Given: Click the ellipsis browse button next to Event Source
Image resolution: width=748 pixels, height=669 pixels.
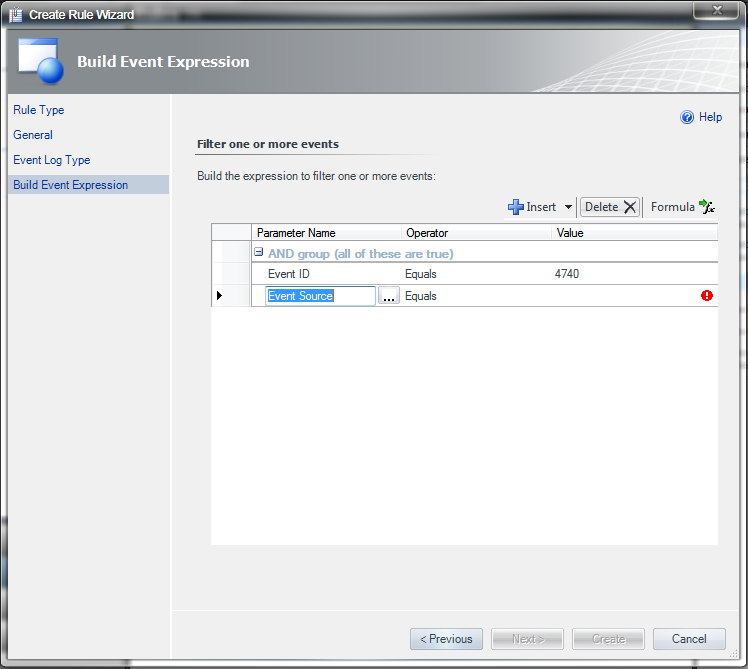Looking at the screenshot, I should tap(389, 296).
